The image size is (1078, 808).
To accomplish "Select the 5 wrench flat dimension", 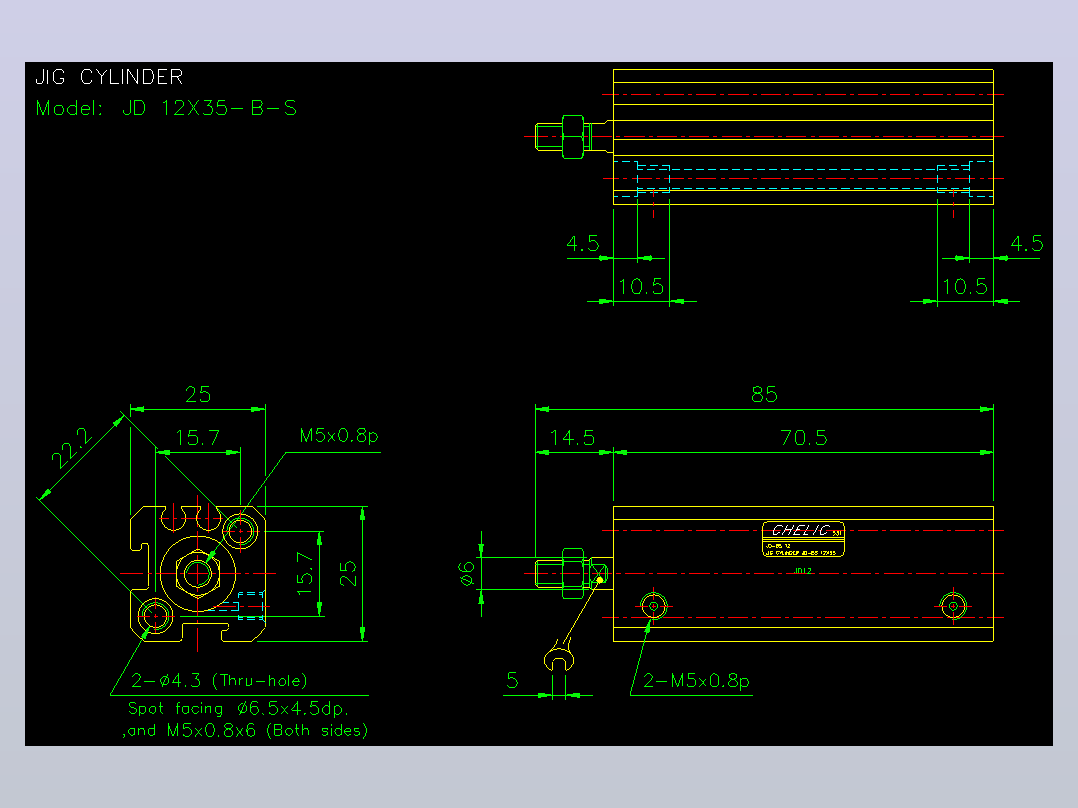I will [x=512, y=681].
